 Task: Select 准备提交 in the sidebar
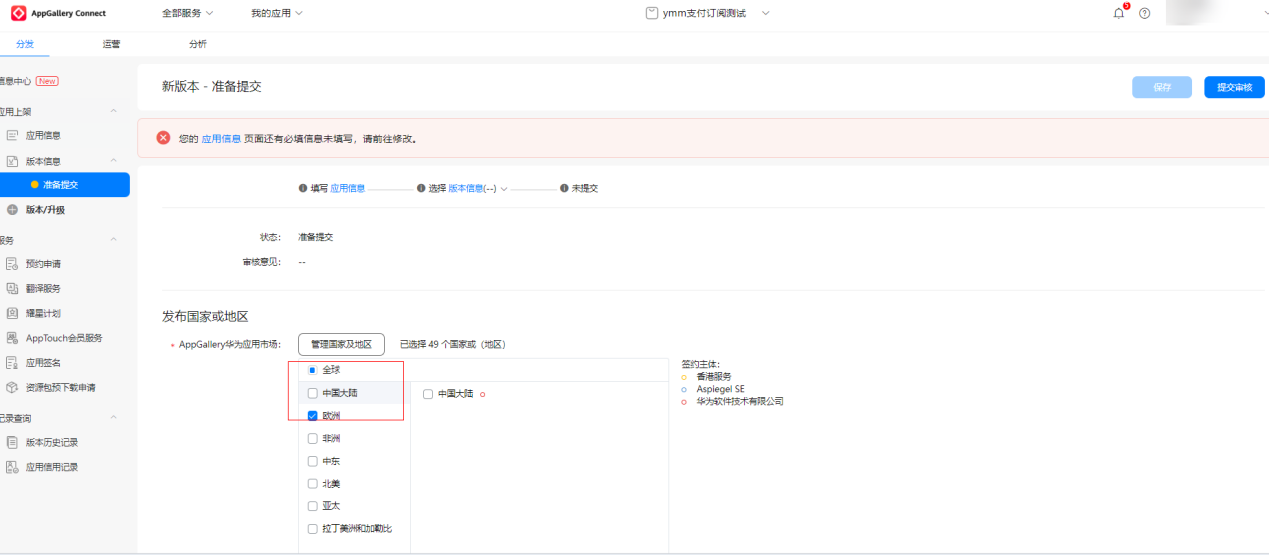click(x=65, y=185)
